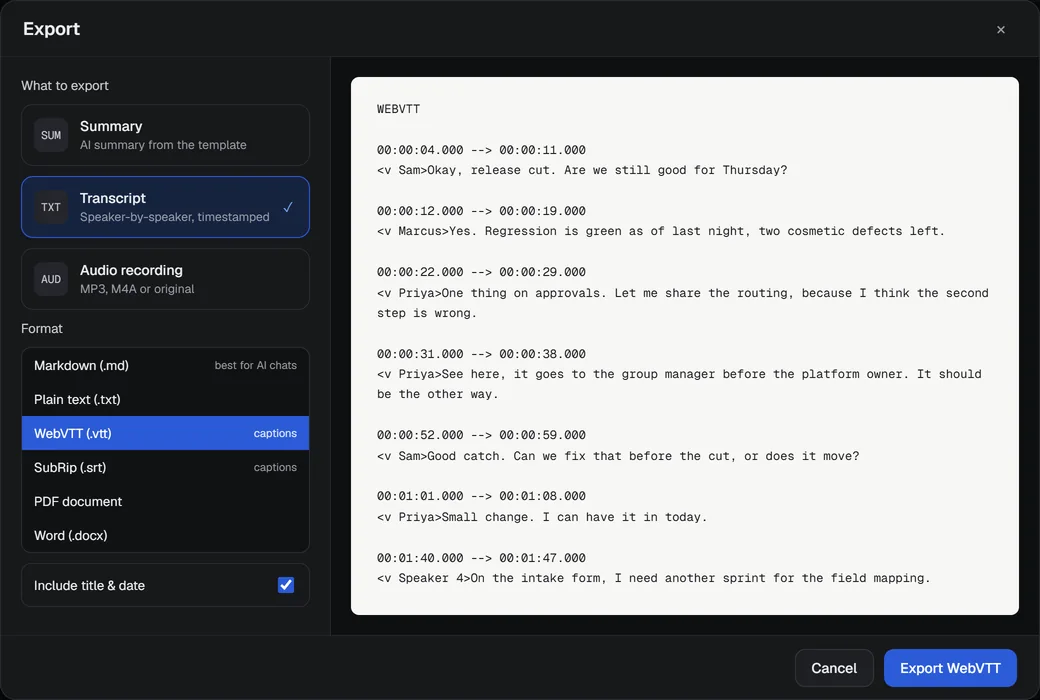
Task: Click the SUM icon badge
Action: [51, 135]
